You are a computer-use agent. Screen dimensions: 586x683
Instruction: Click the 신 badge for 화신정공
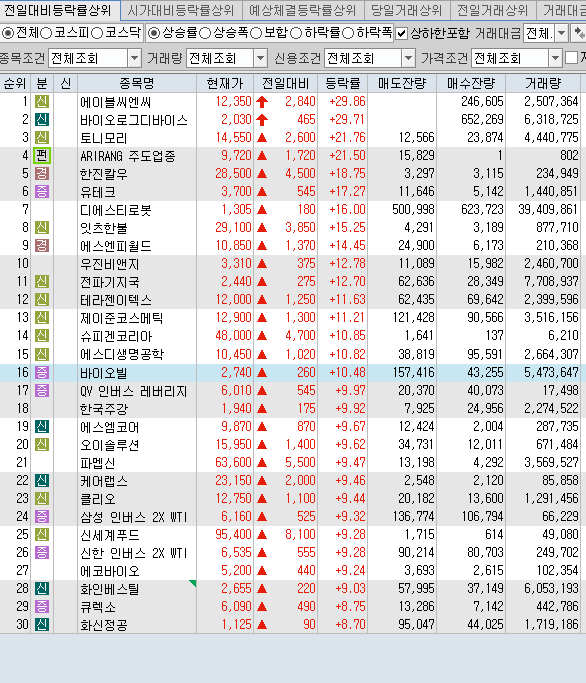[42, 625]
